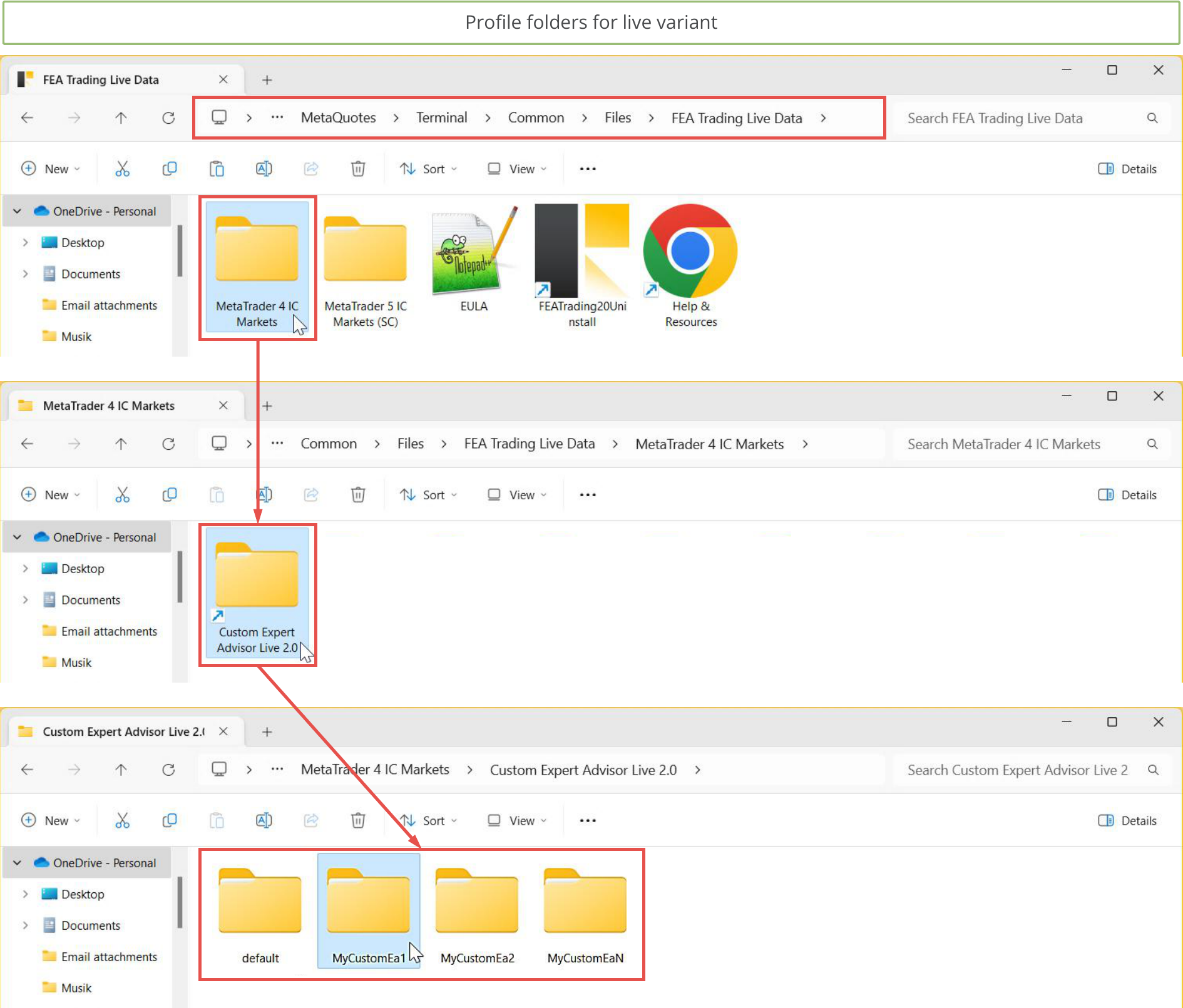
Task: Click Delete trash icon in Custom Expert Advisor Live window
Action: [358, 821]
